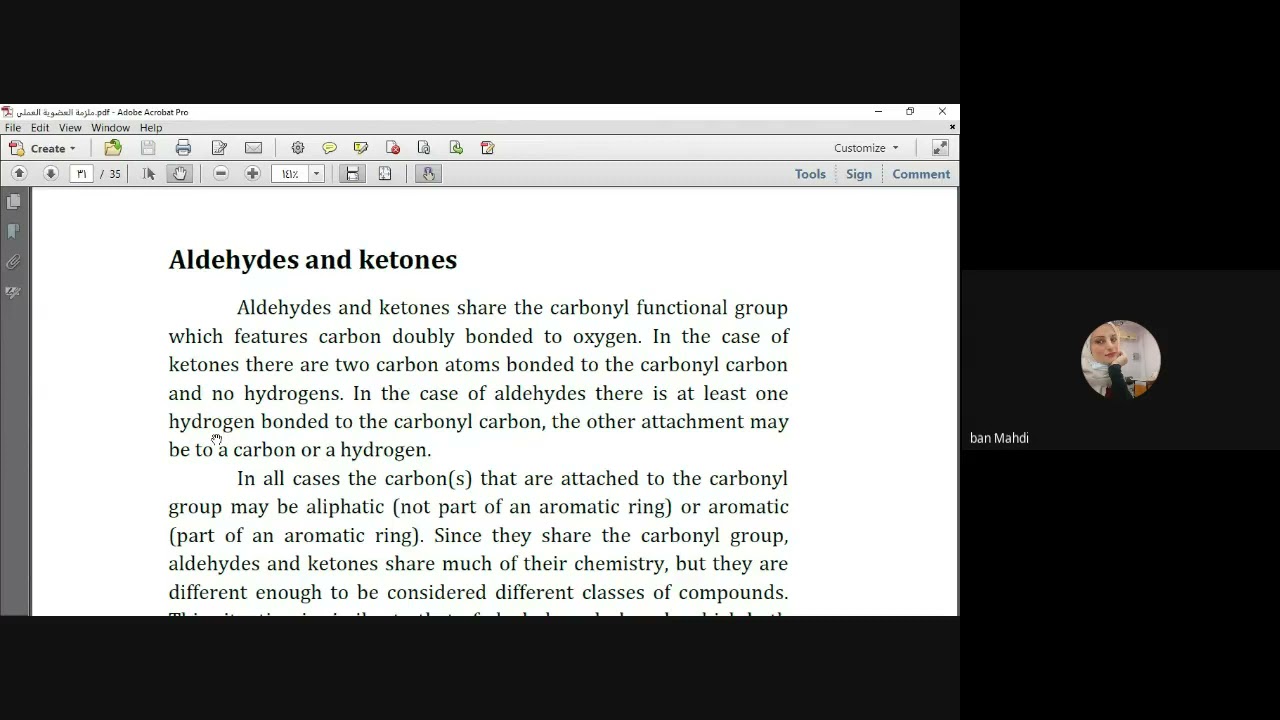Close the document with menu-bar X
This screenshot has width=1280, height=720.
pyautogui.click(x=952, y=127)
